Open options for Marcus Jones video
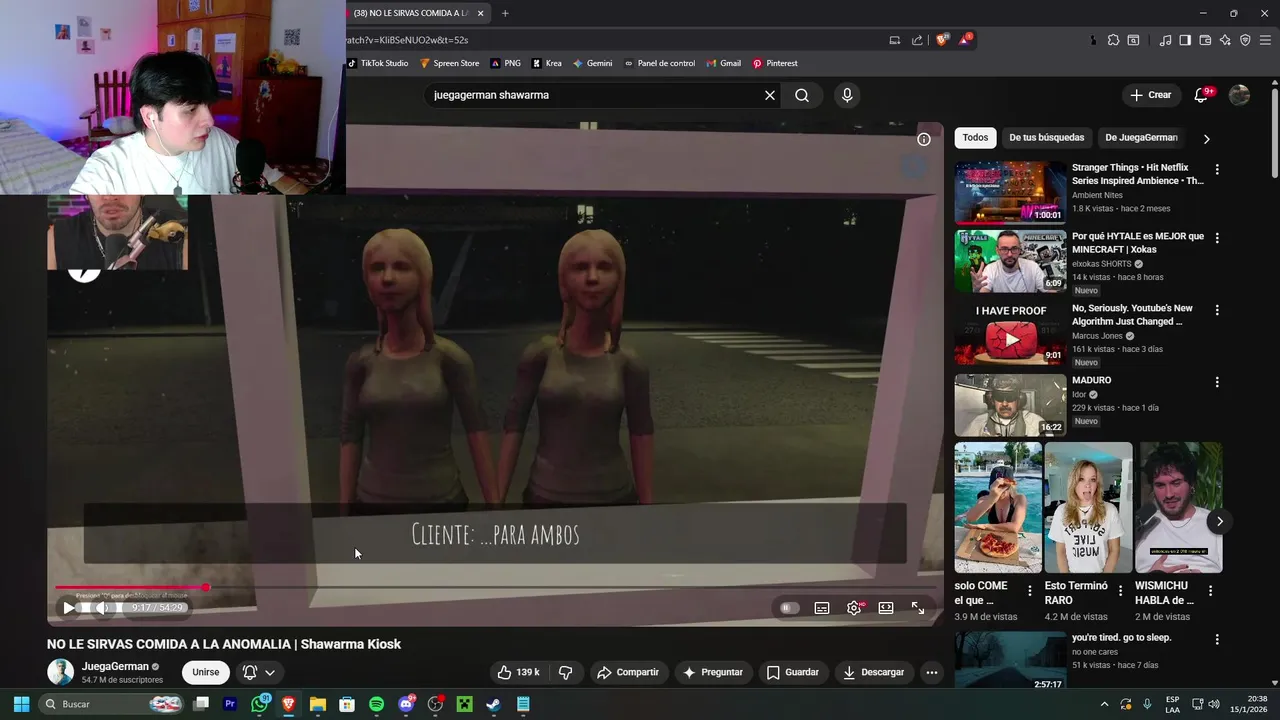 [1217, 310]
